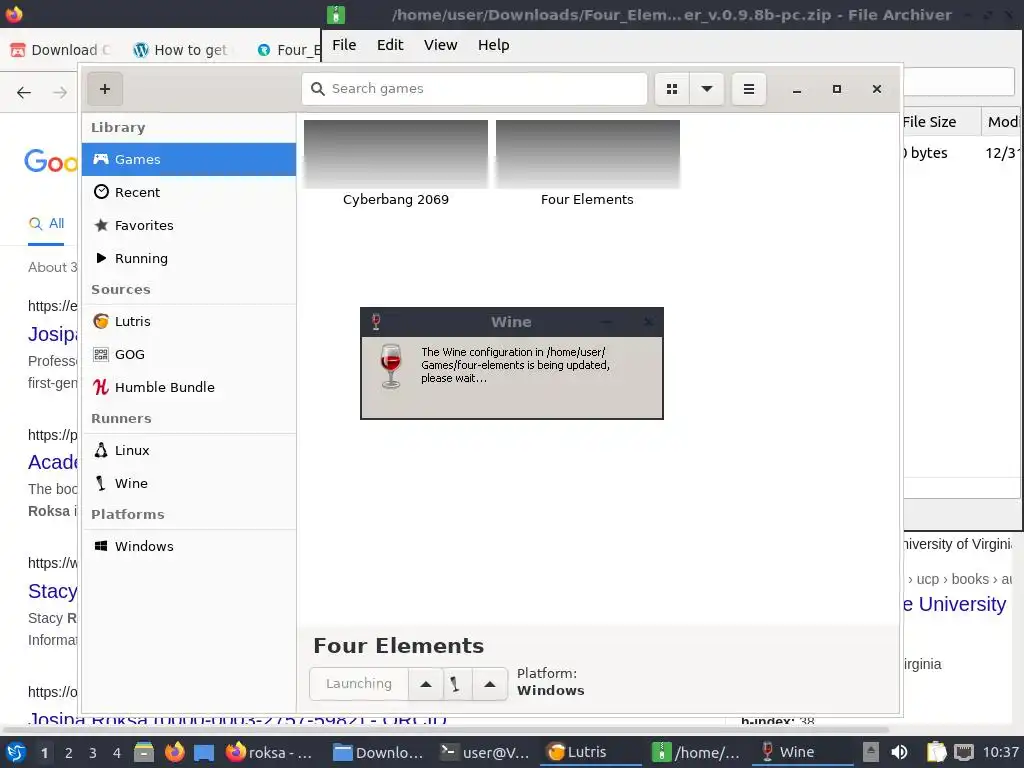
Task: Switch to the Lutris taskbar entry
Action: click(590, 752)
